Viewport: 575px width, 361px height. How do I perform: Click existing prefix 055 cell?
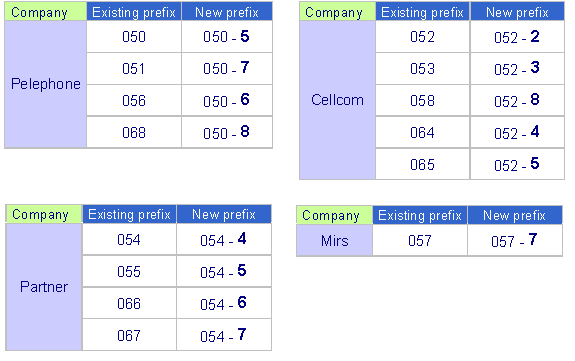pos(129,271)
